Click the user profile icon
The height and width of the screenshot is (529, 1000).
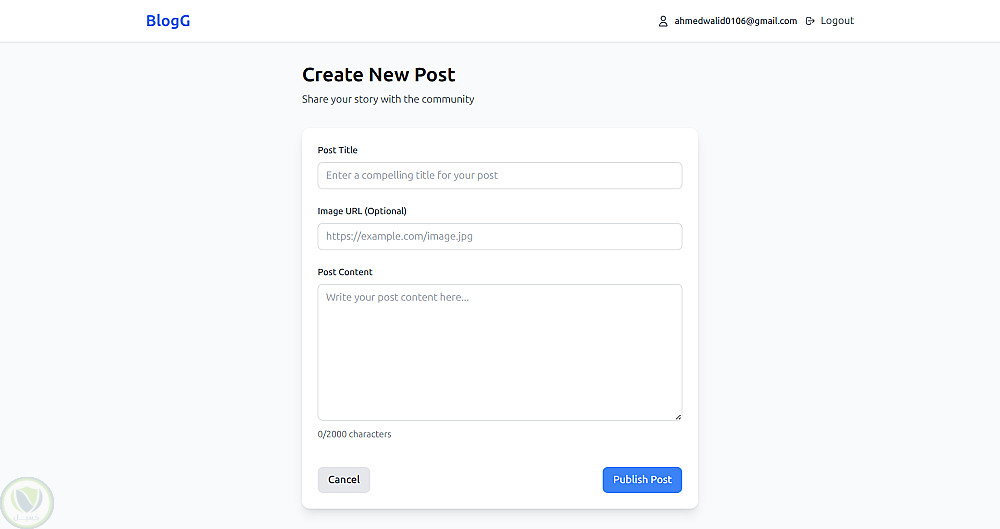[662, 21]
